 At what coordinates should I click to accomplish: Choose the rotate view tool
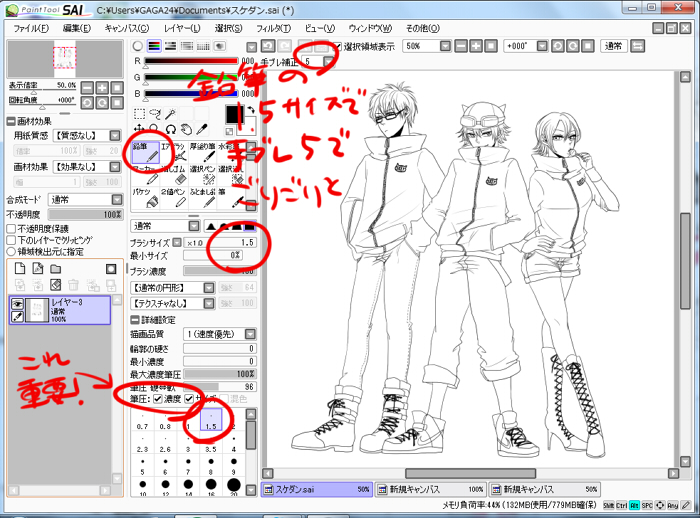[171, 130]
